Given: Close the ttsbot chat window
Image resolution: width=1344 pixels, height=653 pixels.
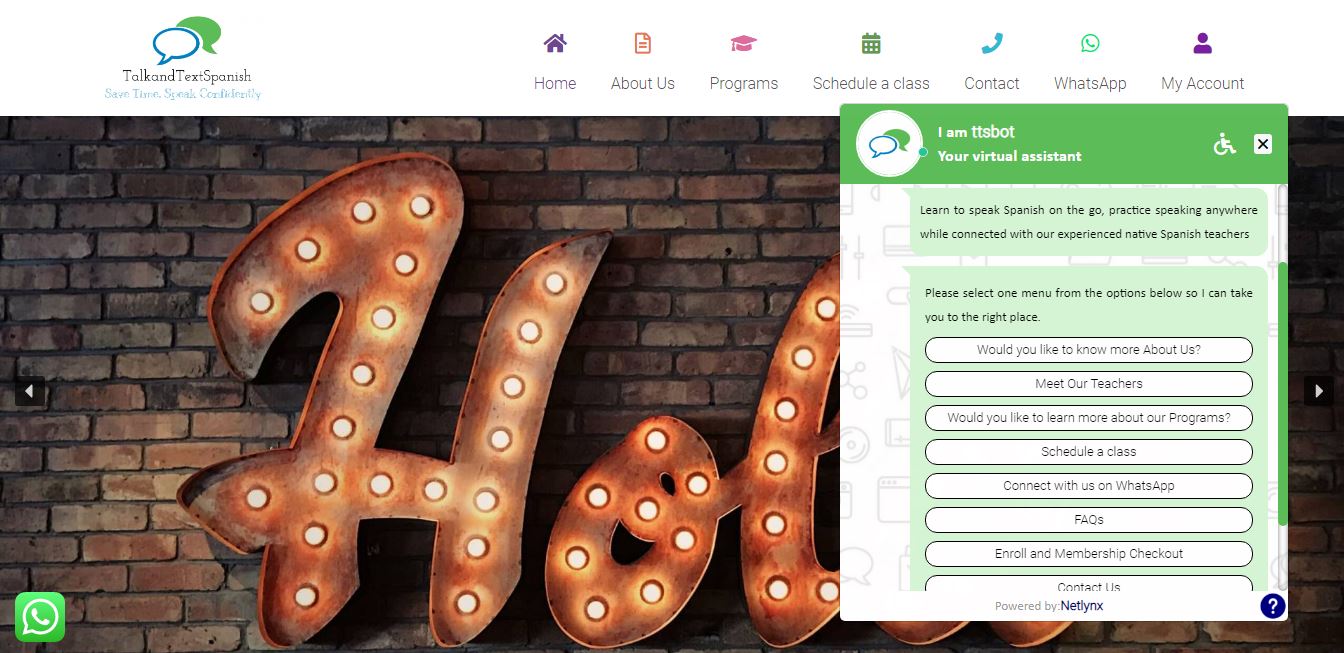Looking at the screenshot, I should point(1263,144).
